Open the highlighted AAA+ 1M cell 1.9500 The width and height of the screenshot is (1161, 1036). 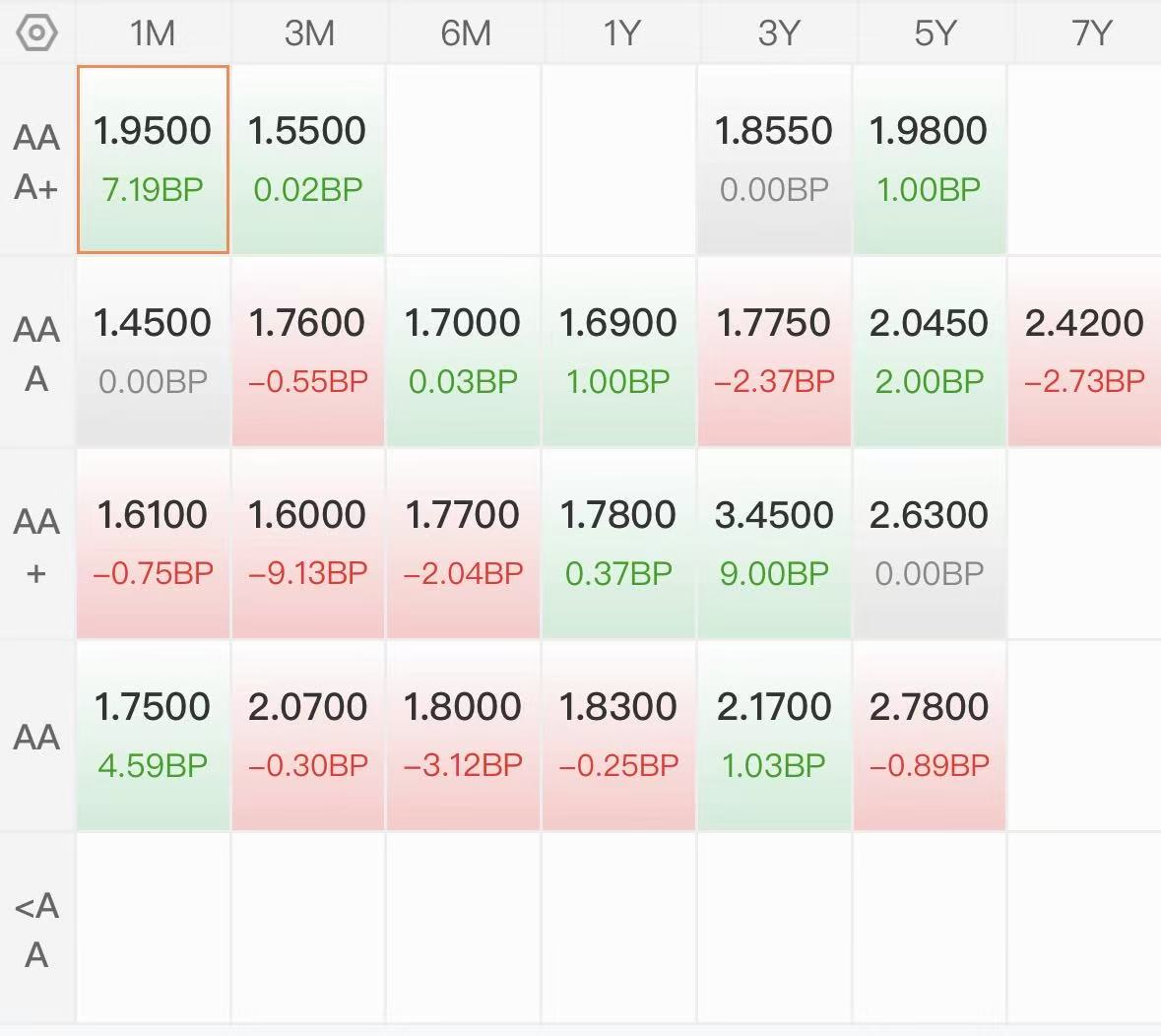pos(154,160)
